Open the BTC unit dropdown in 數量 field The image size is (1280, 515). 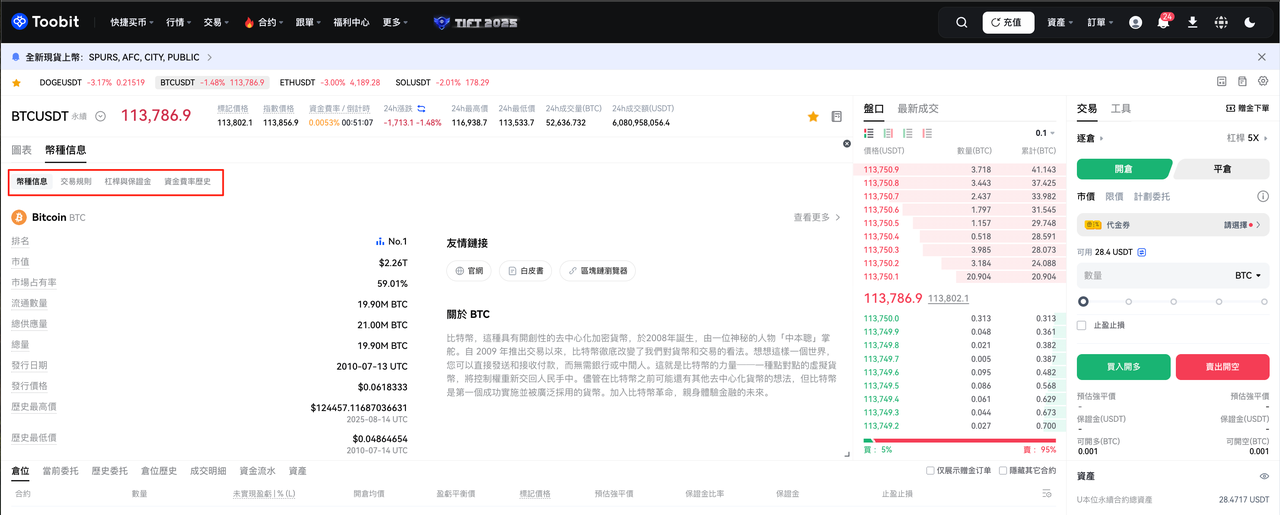click(x=1248, y=275)
